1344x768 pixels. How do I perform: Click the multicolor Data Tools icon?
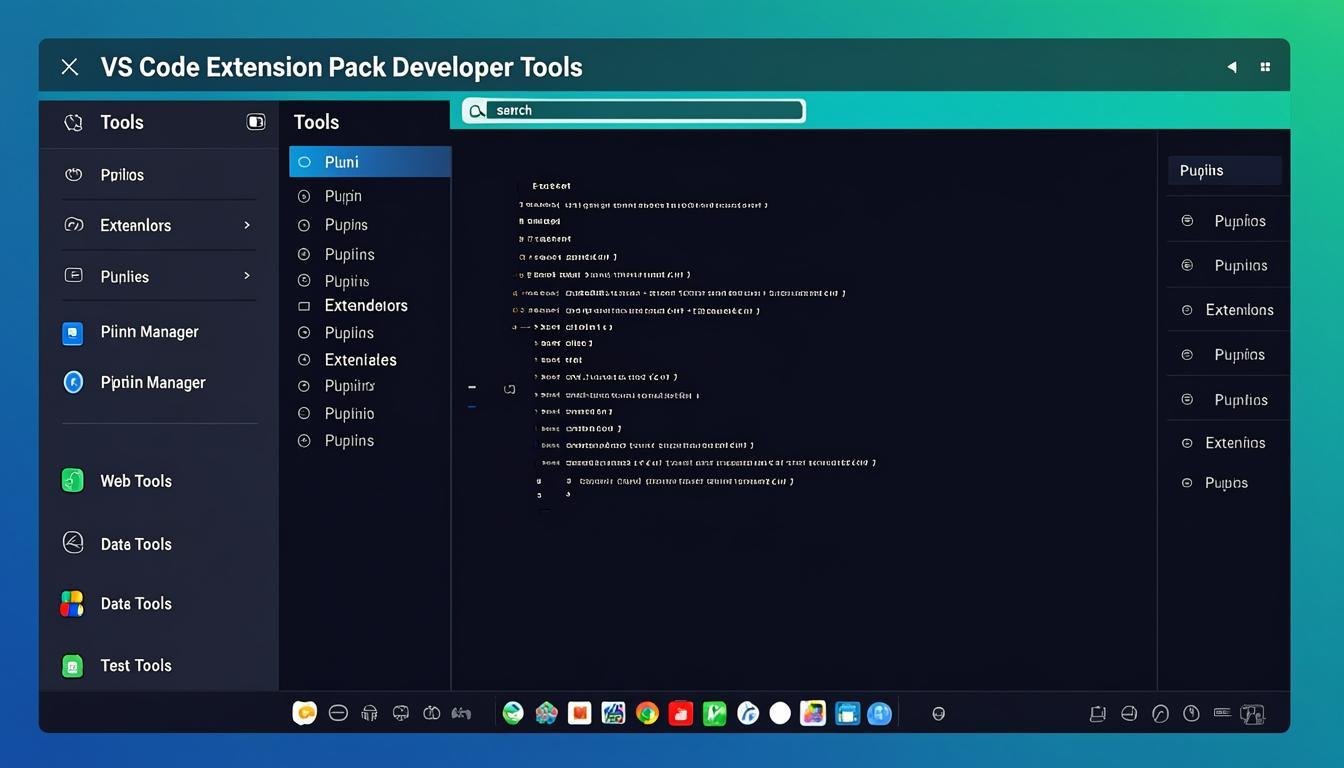tap(72, 603)
